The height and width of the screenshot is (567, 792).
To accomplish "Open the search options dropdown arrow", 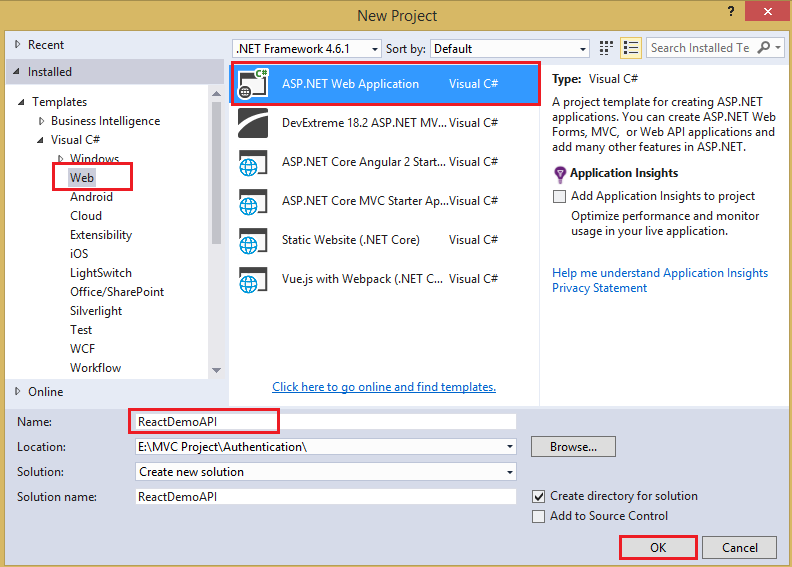I will click(778, 47).
